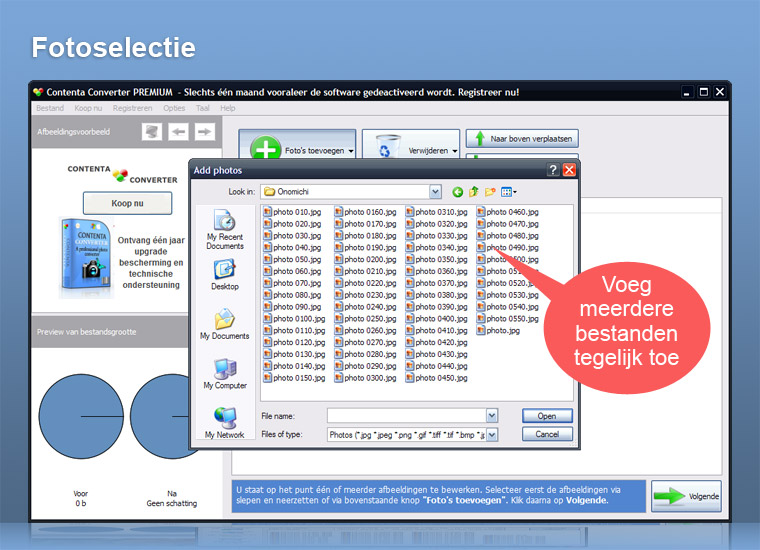Click the Volgende button
Viewport: 760px width, 550px height.
[x=686, y=496]
